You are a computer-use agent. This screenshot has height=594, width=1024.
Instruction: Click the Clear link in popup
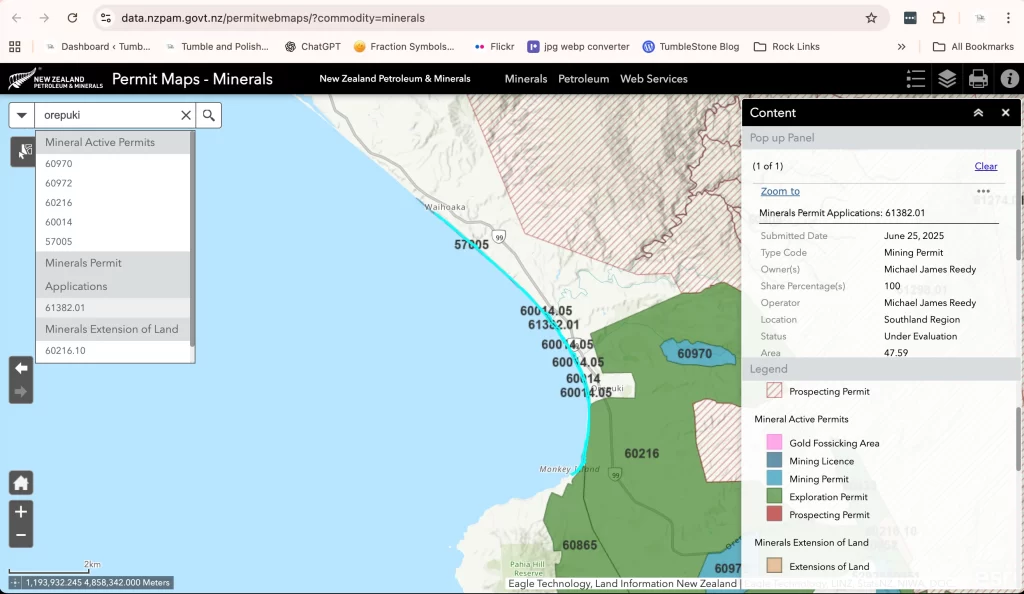985,166
